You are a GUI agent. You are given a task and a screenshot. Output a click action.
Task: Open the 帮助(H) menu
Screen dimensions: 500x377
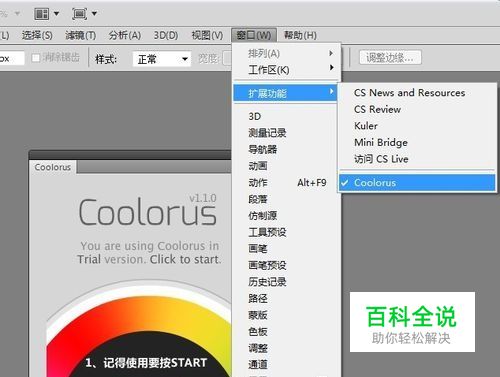[x=300, y=35]
